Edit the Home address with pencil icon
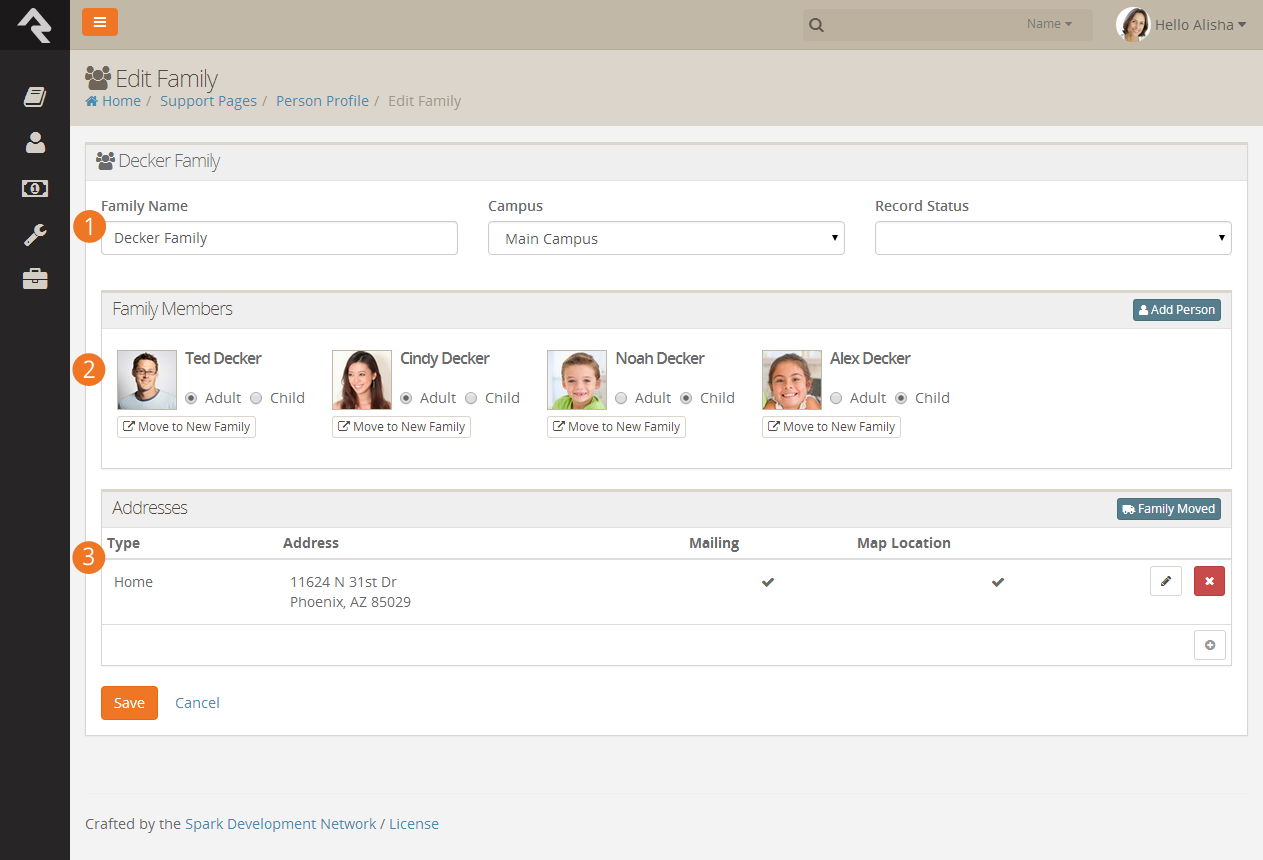This screenshot has height=860, width=1263. (1166, 581)
